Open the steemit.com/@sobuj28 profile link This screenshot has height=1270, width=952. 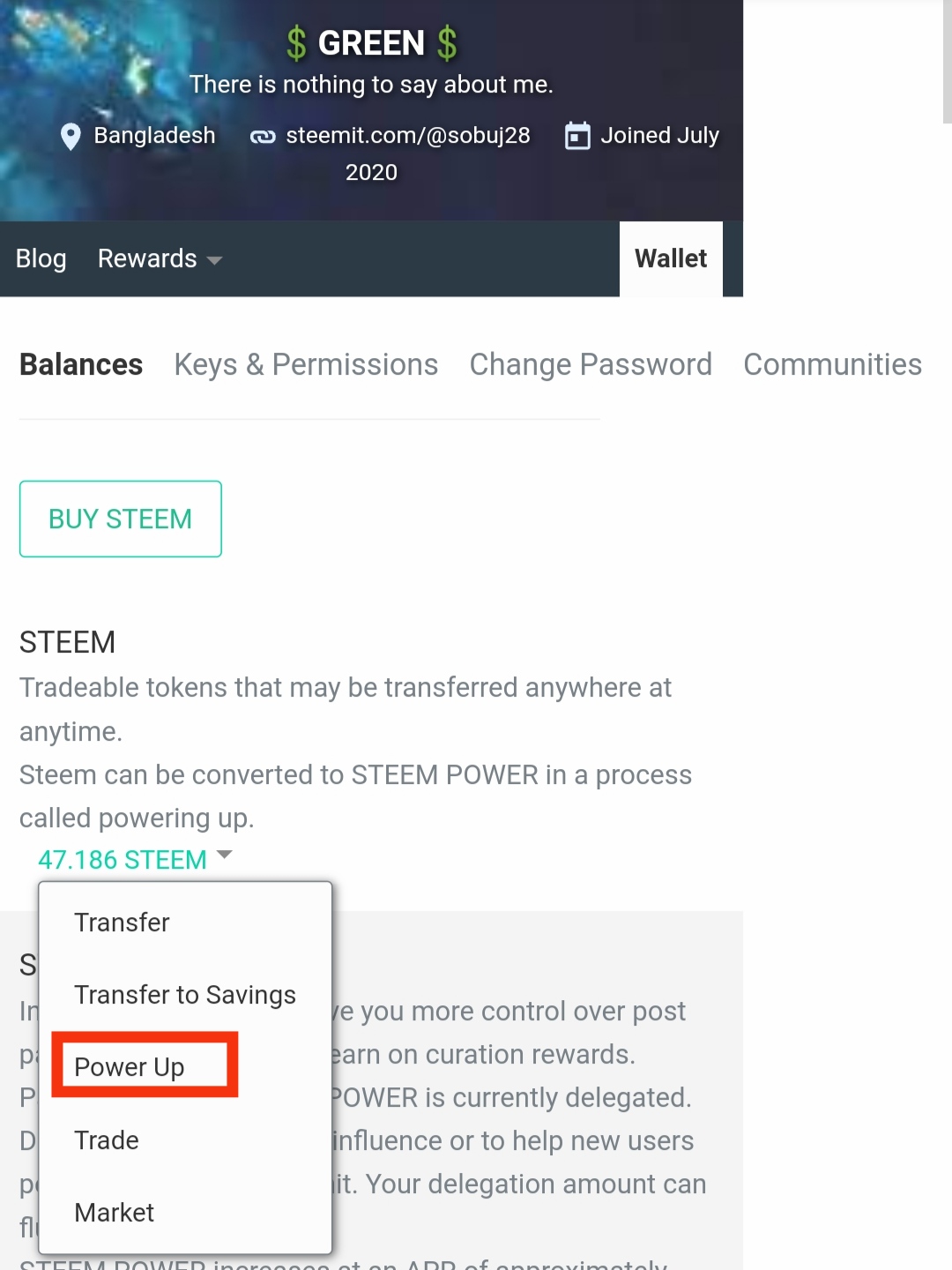click(x=408, y=136)
